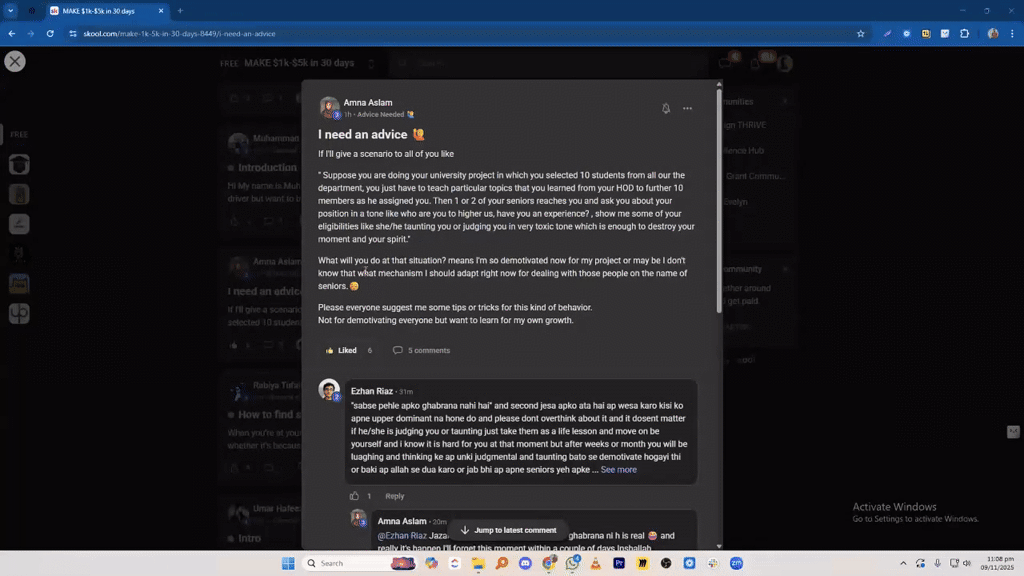Open a new browser tab with the plus
The image size is (1024, 576).
tap(180, 11)
